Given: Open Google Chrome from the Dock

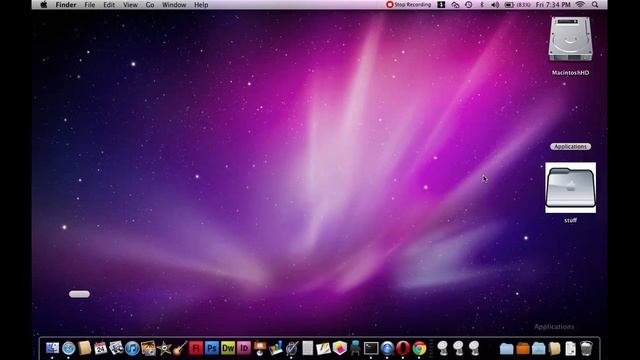Looking at the screenshot, I should point(419,348).
